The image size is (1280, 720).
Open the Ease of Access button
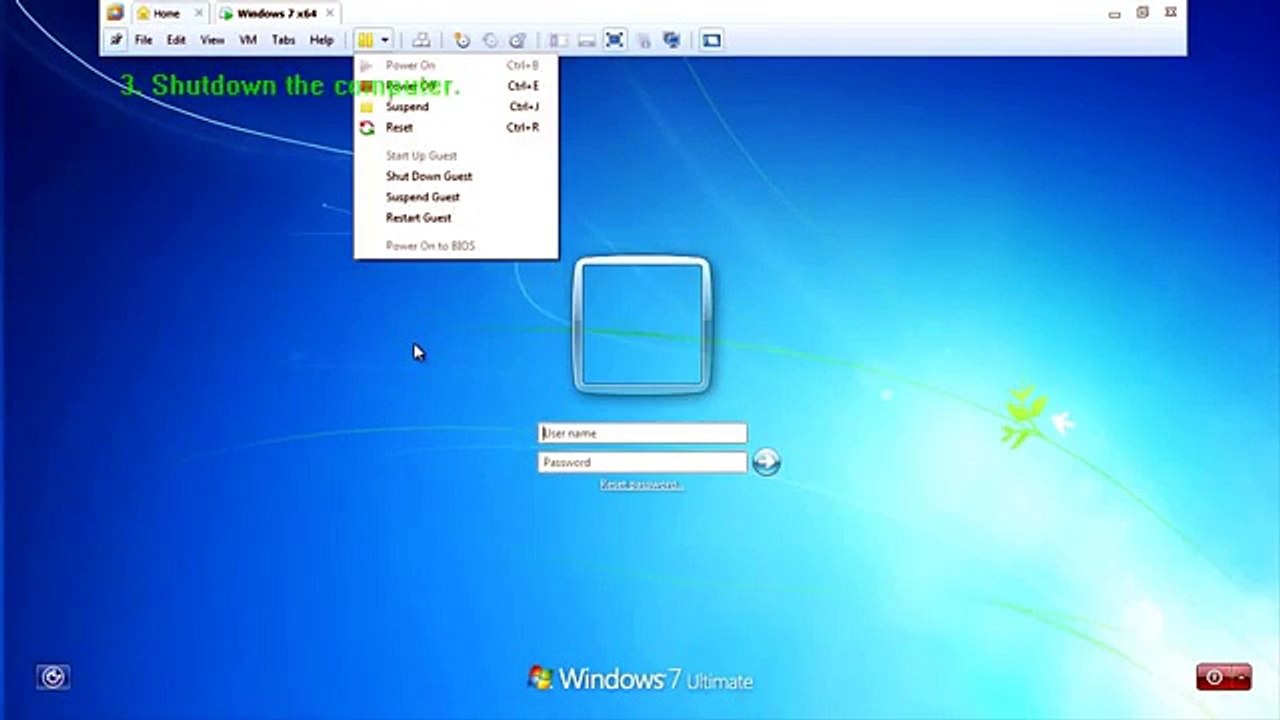coord(53,677)
